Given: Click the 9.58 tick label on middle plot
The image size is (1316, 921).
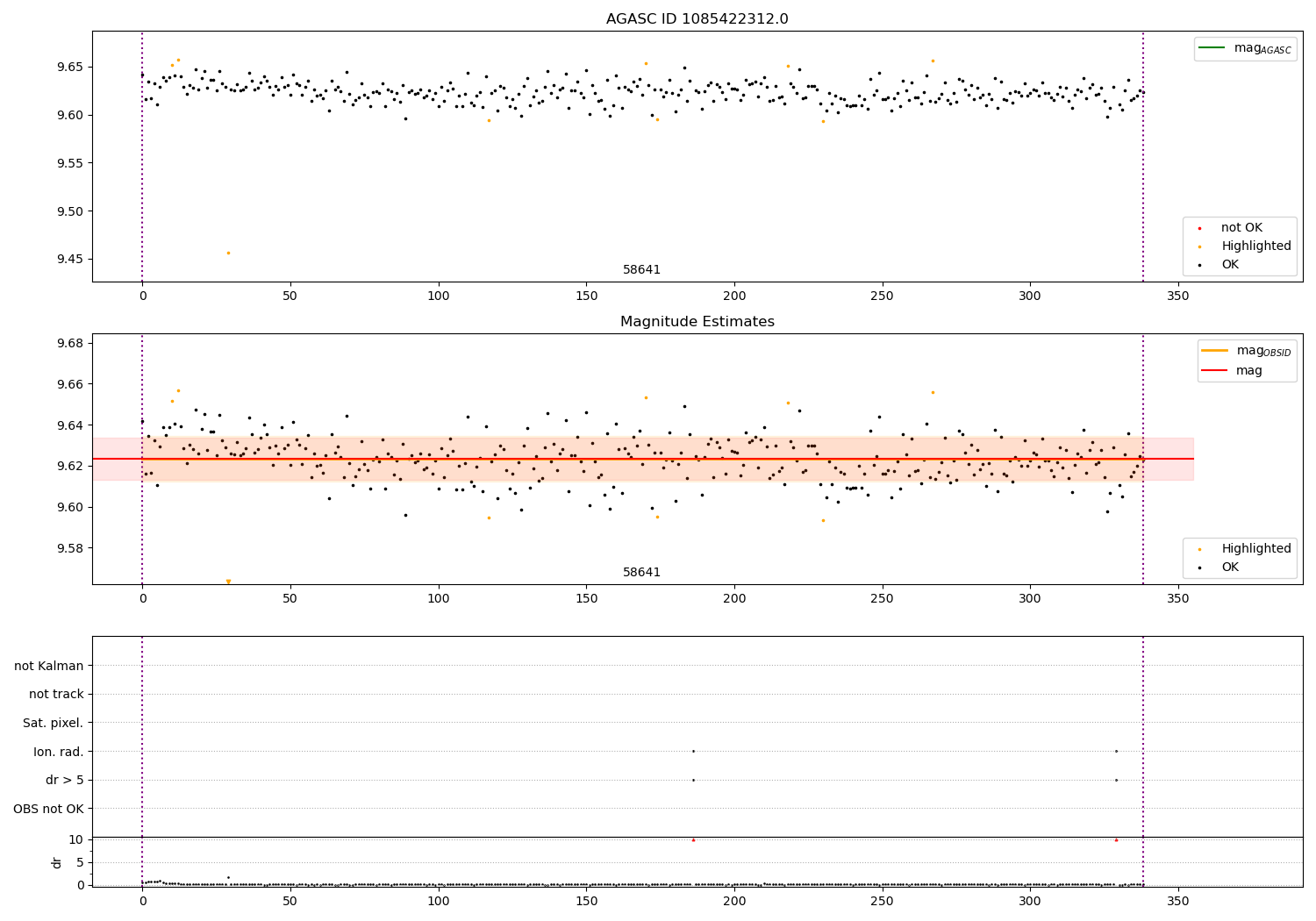Looking at the screenshot, I should point(70,548).
